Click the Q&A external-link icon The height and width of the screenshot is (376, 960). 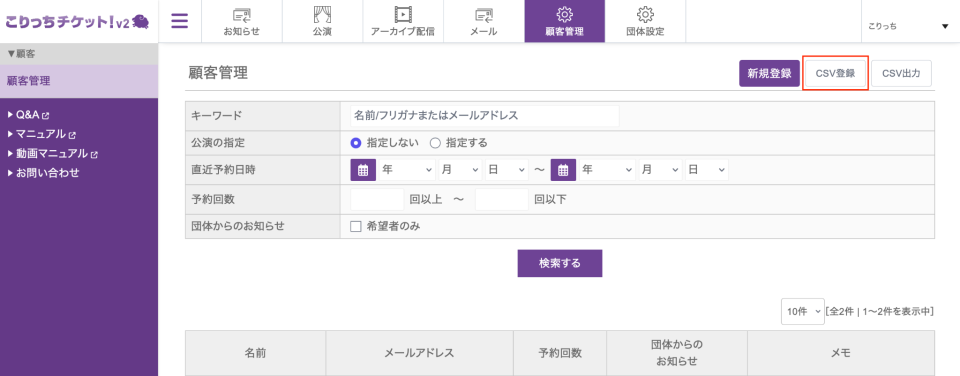pos(46,115)
